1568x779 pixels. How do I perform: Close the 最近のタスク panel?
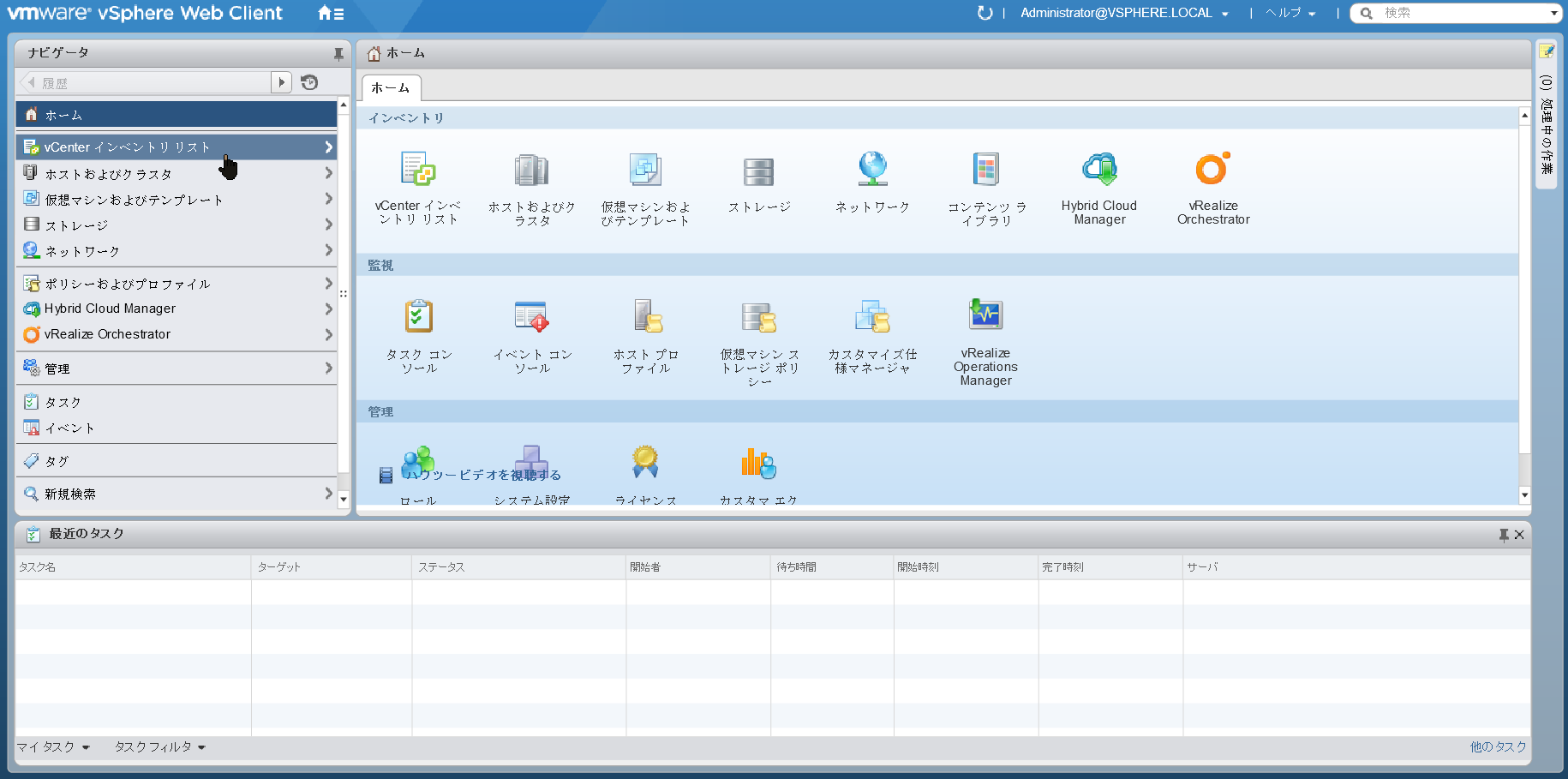[x=1519, y=535]
